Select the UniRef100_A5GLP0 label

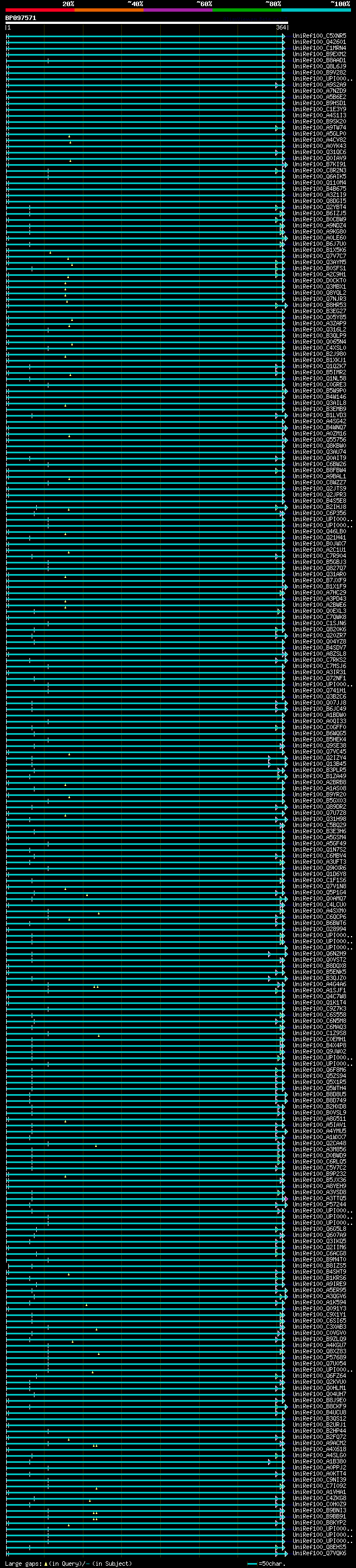point(319,133)
